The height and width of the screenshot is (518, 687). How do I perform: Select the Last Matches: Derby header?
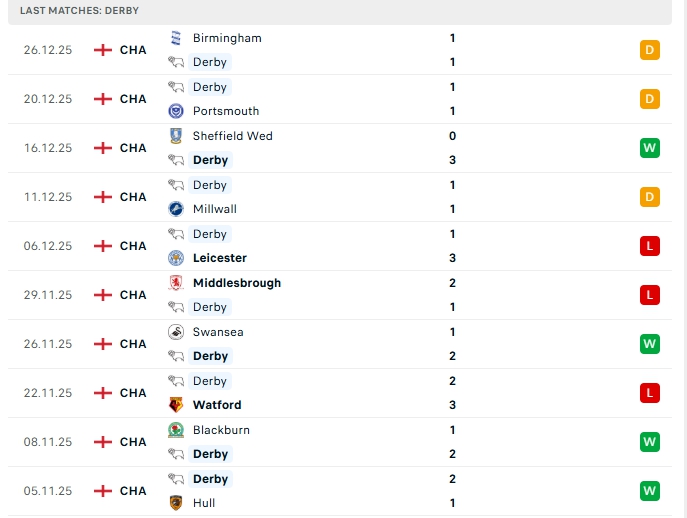point(80,11)
